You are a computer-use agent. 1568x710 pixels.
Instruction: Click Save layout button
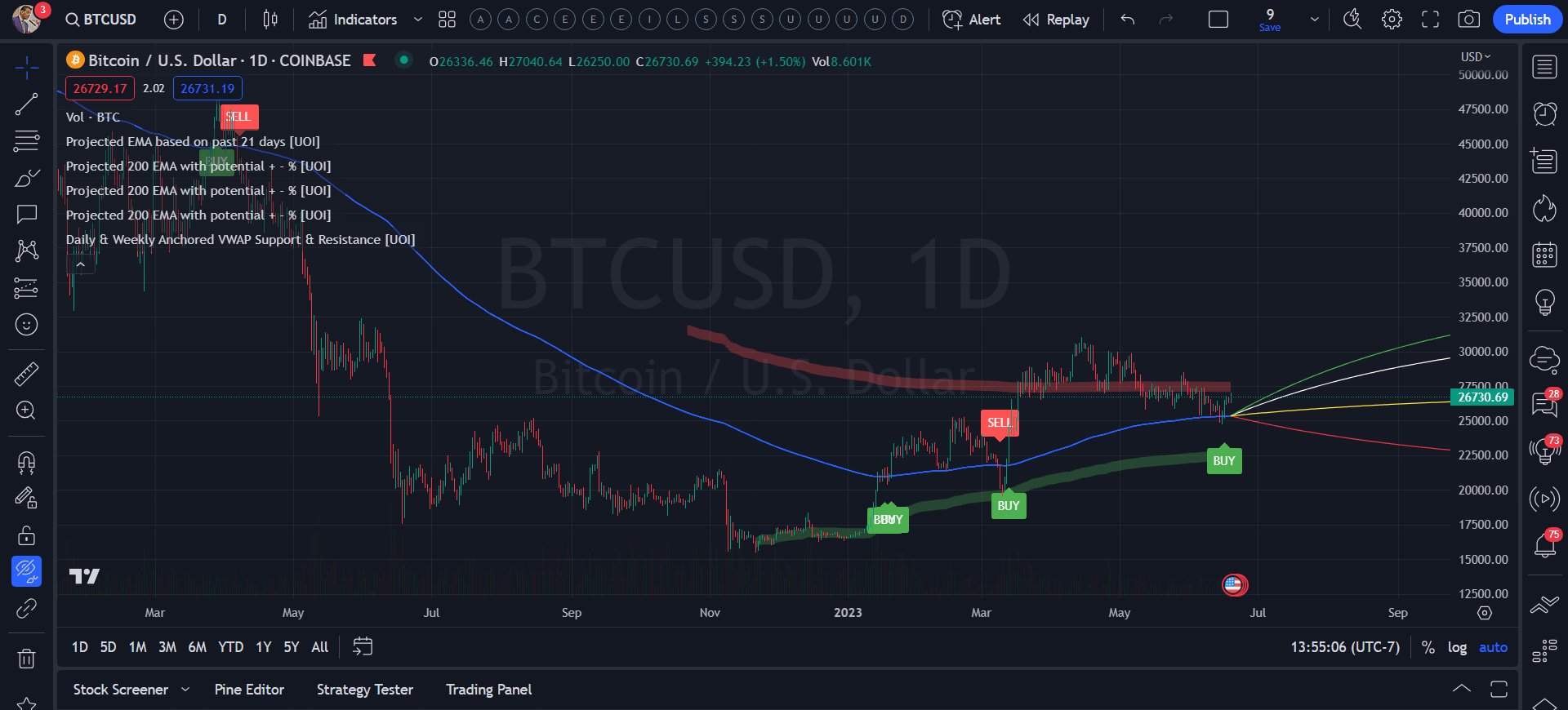[1269, 20]
